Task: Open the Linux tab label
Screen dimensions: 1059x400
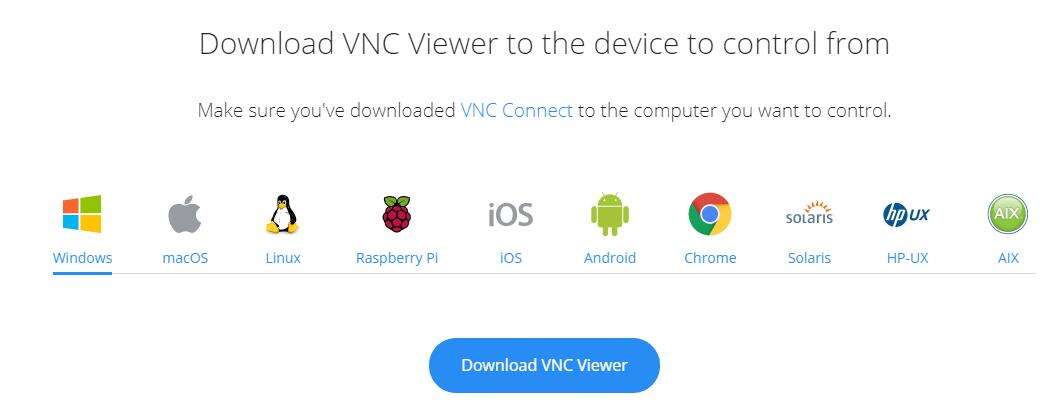Action: (x=283, y=257)
